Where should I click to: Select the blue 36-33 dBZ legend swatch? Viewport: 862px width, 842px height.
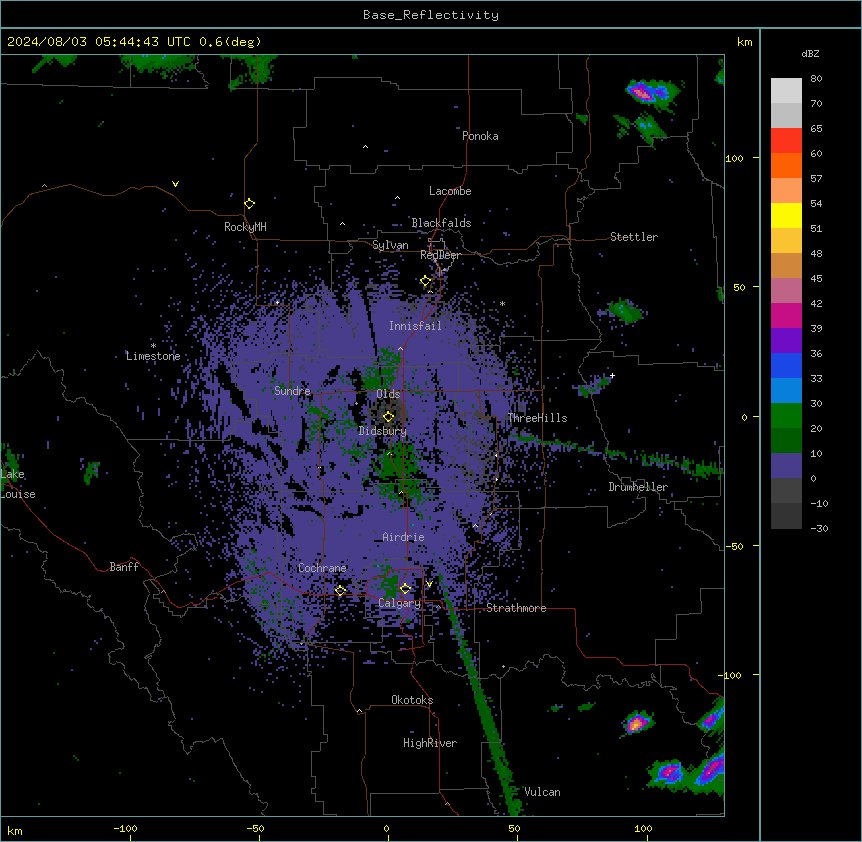786,365
